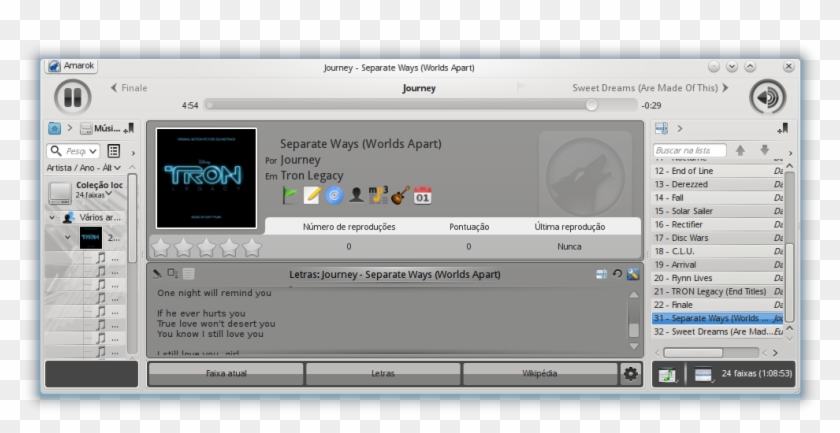Select the TRON album thumbnail in collection tree
840x433 pixels.
pos(91,237)
